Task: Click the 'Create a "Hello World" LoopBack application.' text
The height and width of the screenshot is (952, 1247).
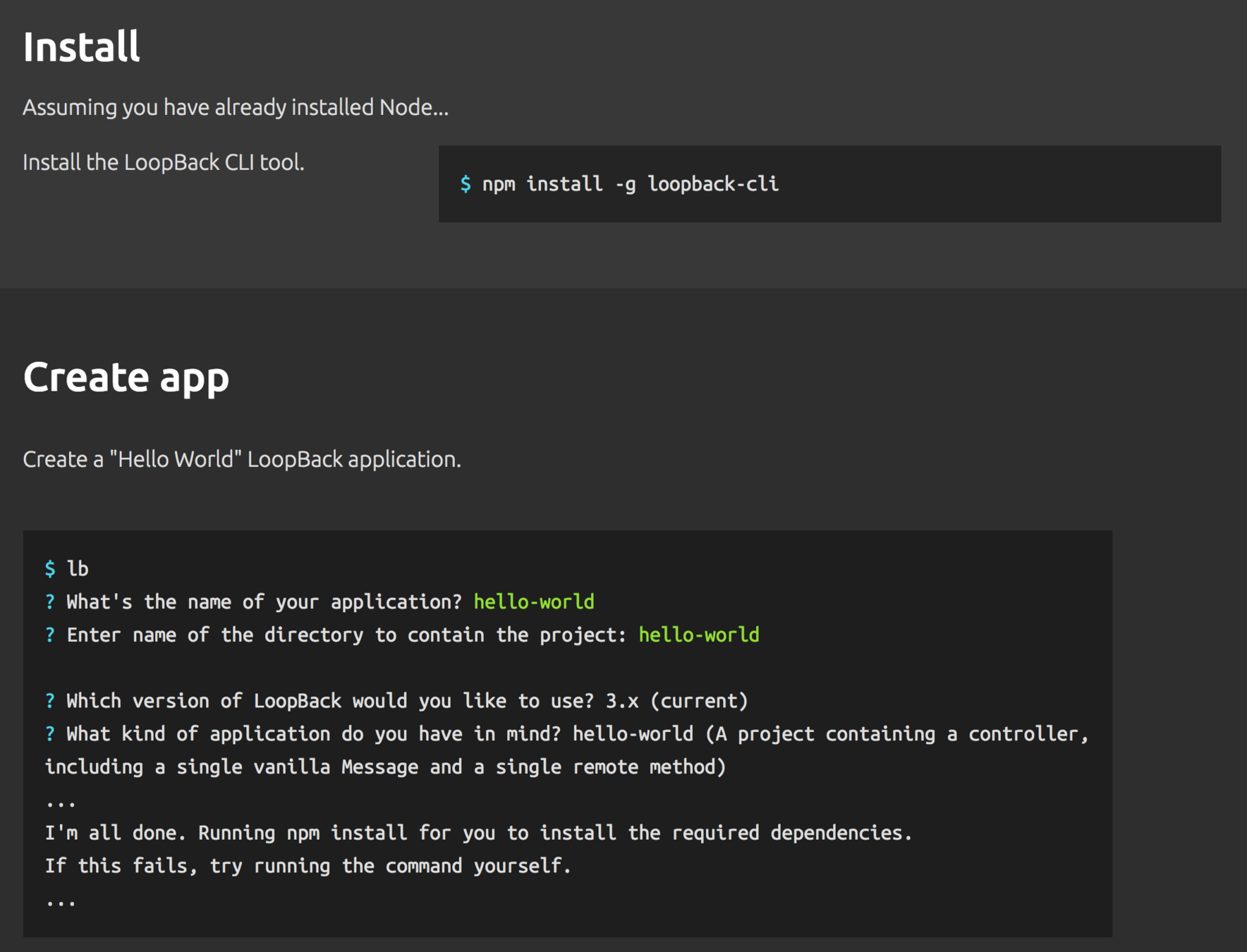Action: point(242,459)
